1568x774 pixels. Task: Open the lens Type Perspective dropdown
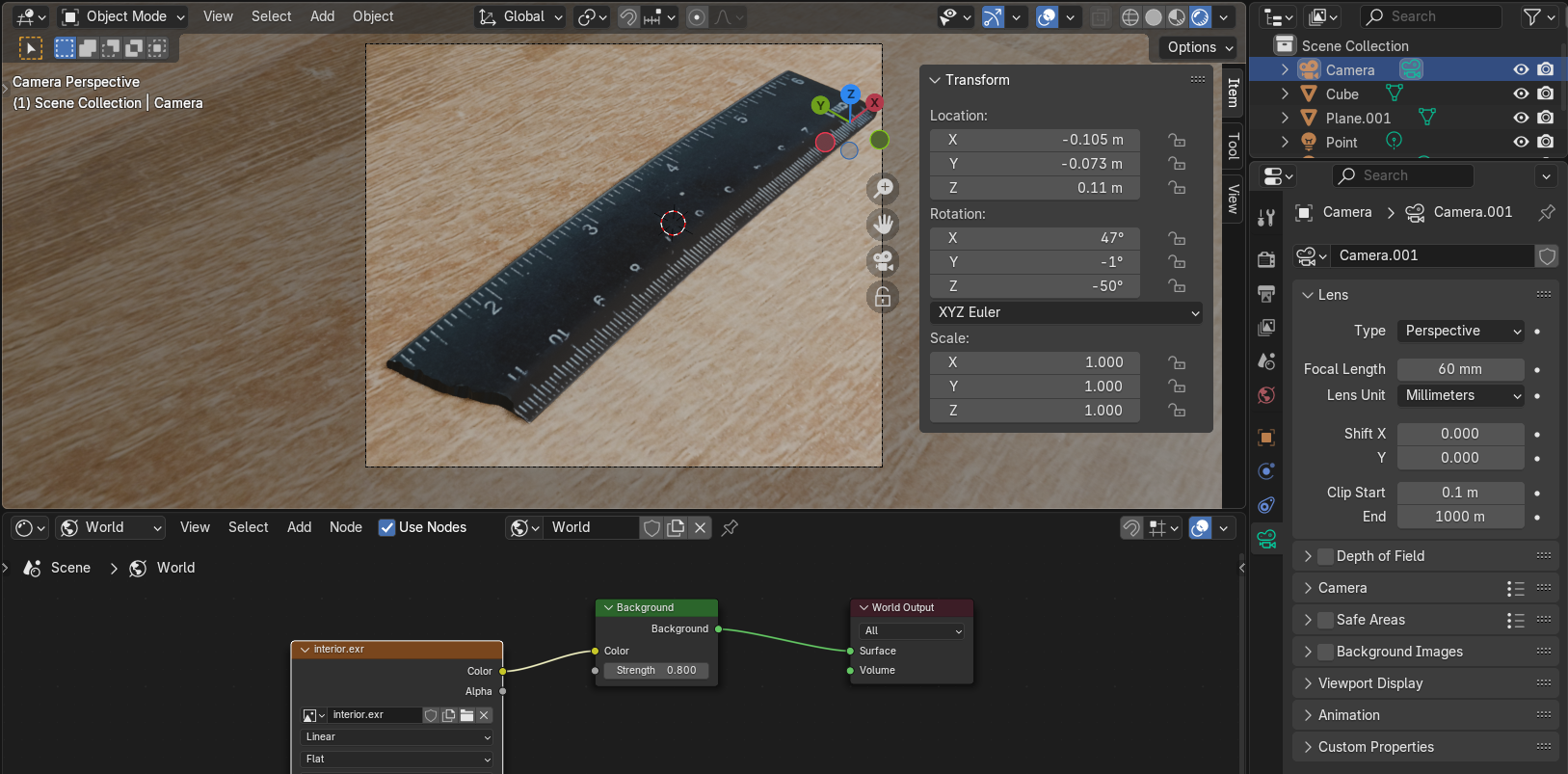click(x=1460, y=331)
